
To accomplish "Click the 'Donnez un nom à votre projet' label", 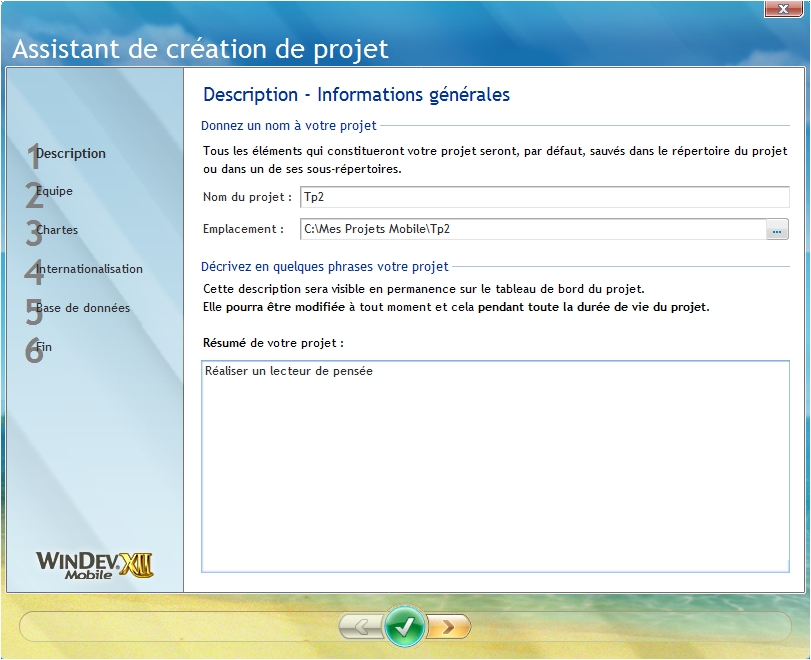I will click(x=289, y=126).
